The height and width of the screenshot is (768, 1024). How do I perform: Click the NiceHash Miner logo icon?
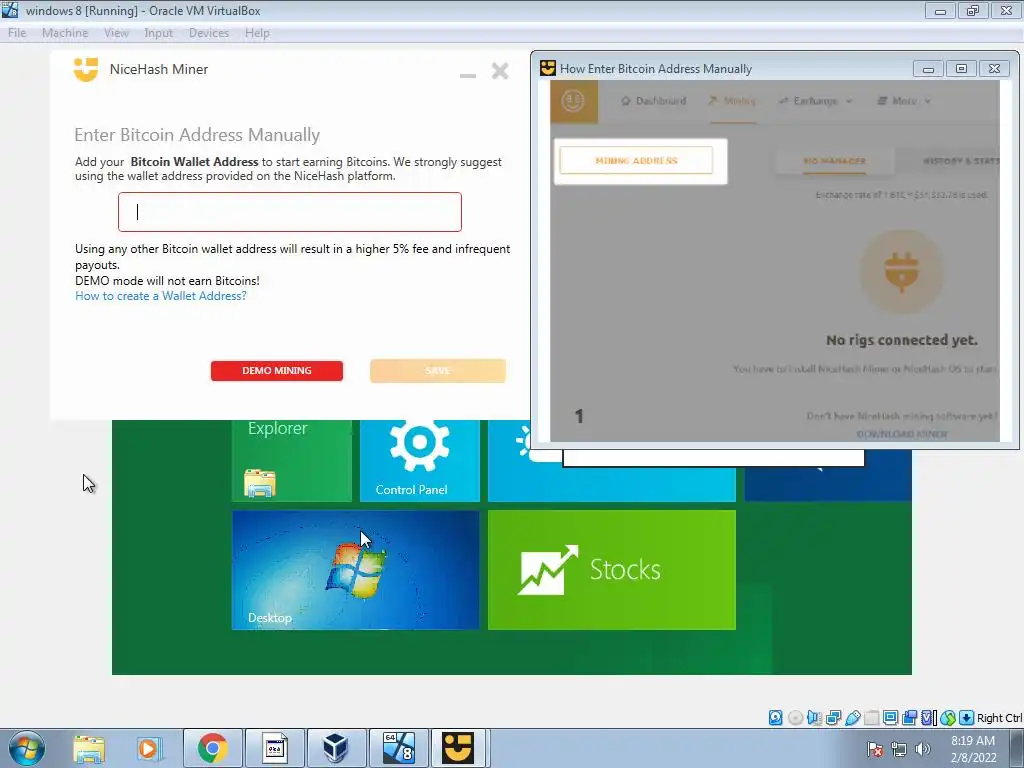86,69
